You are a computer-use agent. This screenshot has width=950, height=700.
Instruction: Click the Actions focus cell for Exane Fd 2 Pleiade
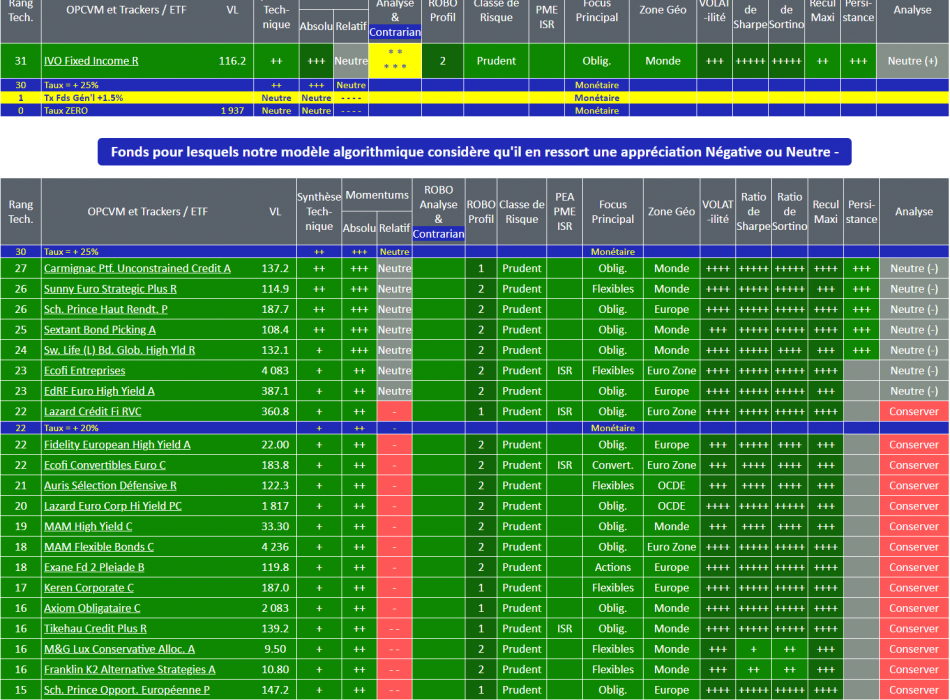(x=613, y=567)
